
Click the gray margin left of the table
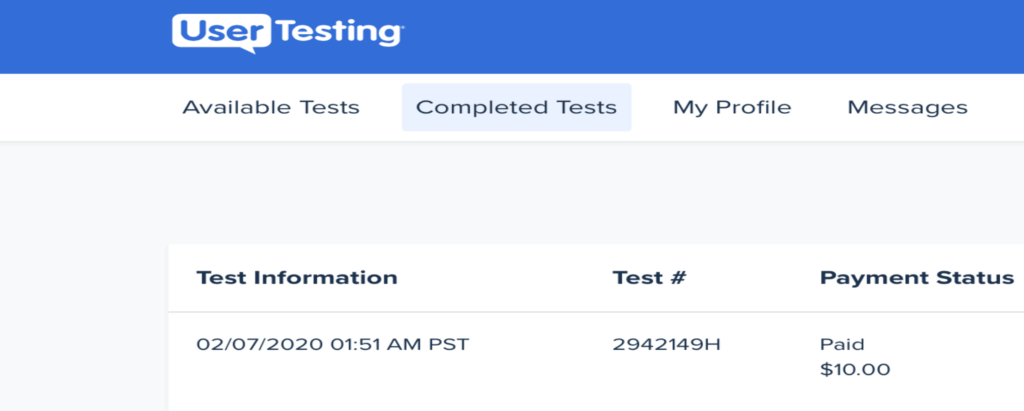coord(84,327)
